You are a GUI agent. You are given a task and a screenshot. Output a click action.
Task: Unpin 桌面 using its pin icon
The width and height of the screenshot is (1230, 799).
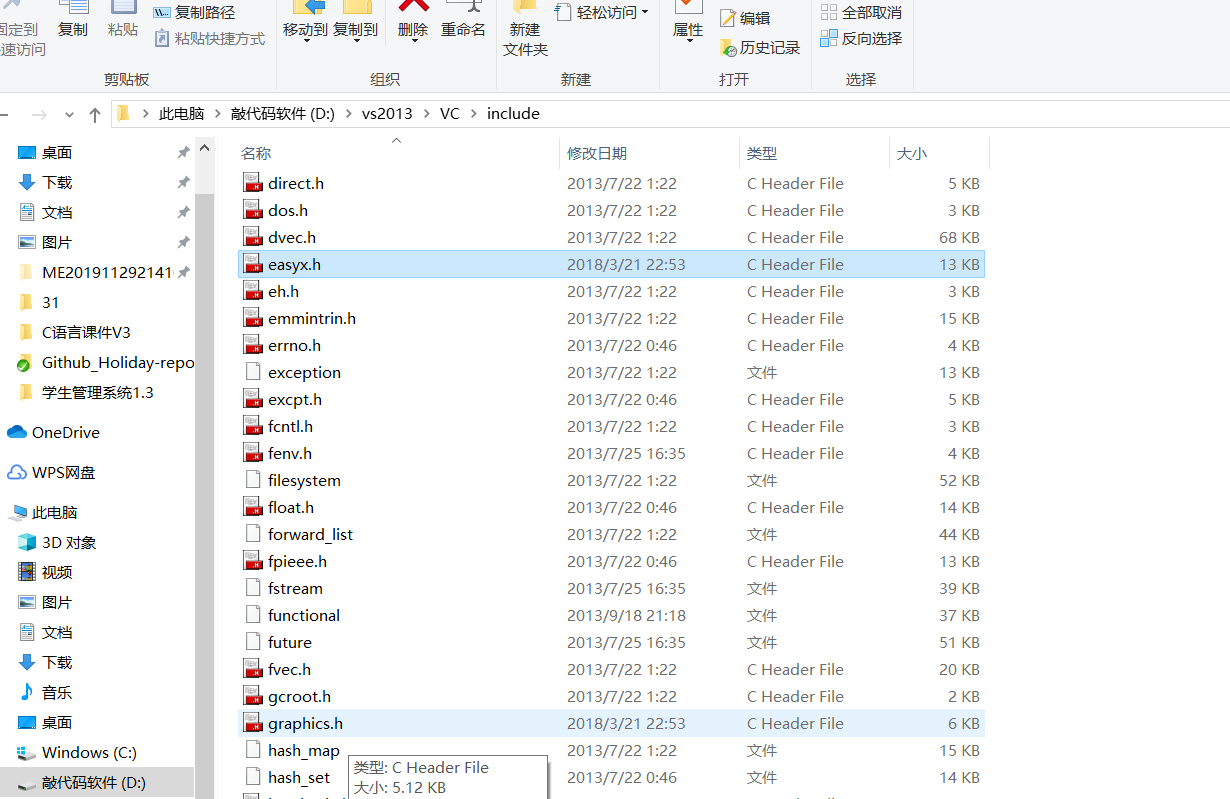click(x=183, y=152)
